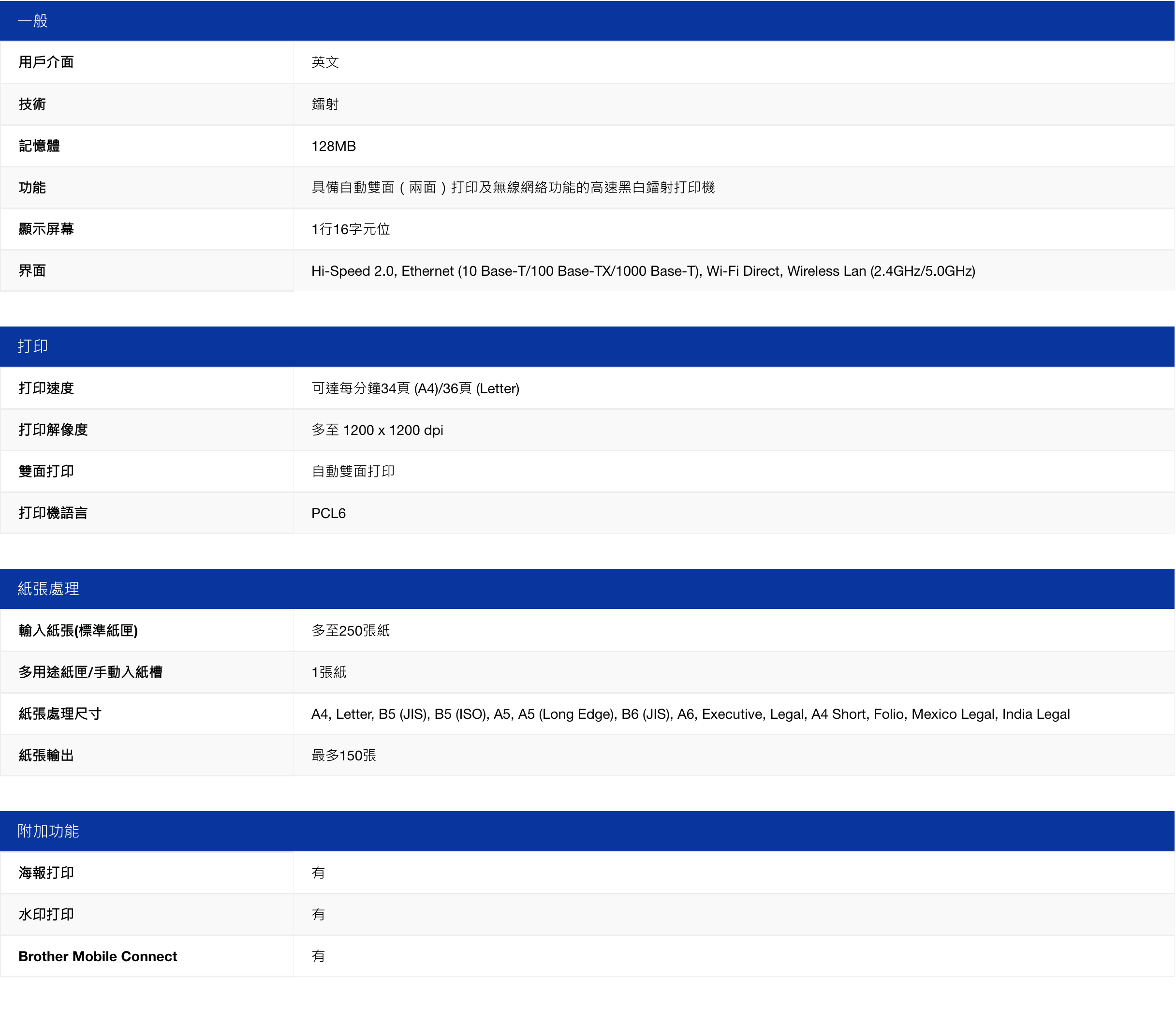
Task: Click the 多用途紙匣/手動入紙槽 label
Action: pyautogui.click(x=90, y=672)
